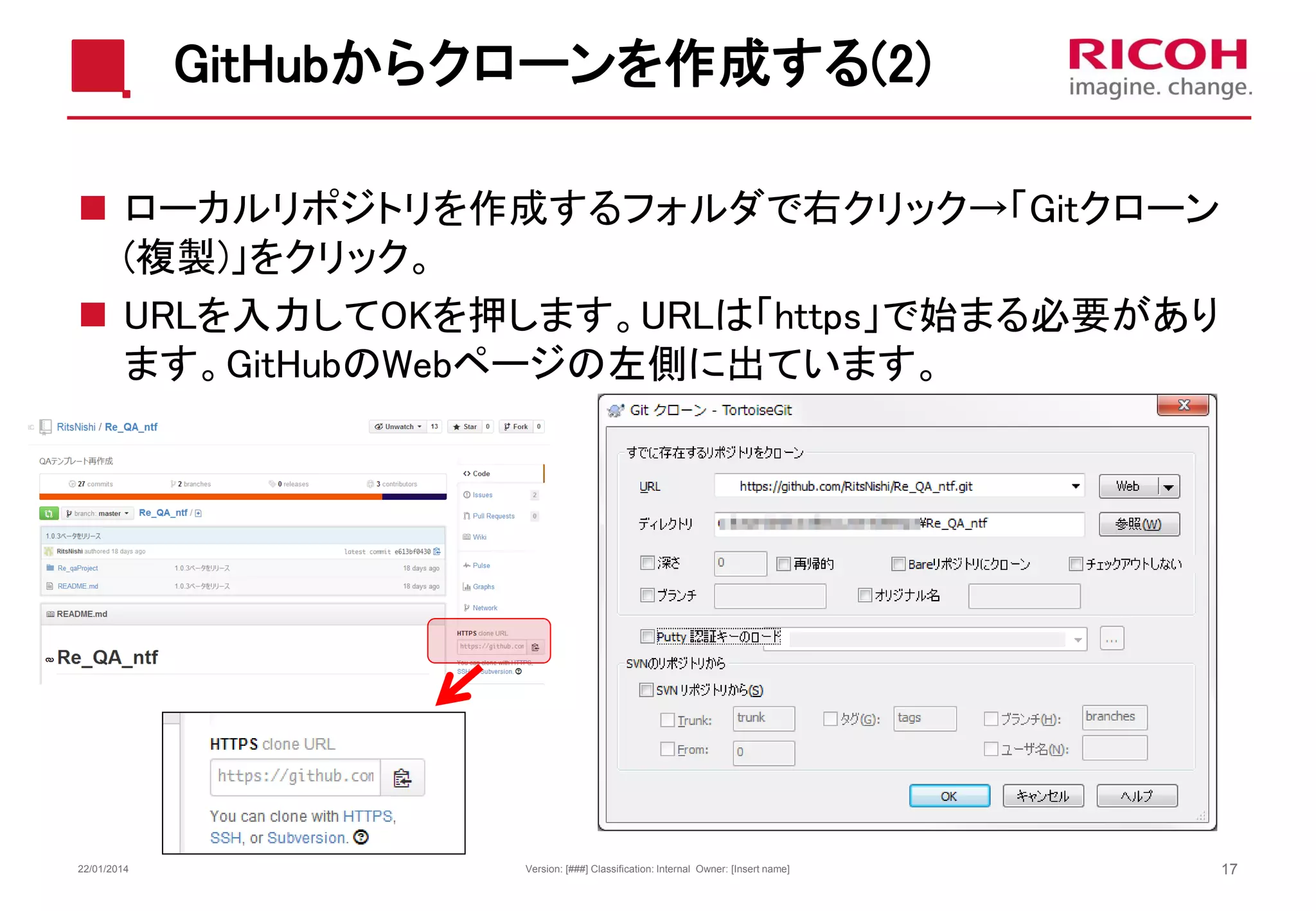Tick the SVN ブランチ(H) checkbox
This screenshot has width=1316, height=911.
991,719
